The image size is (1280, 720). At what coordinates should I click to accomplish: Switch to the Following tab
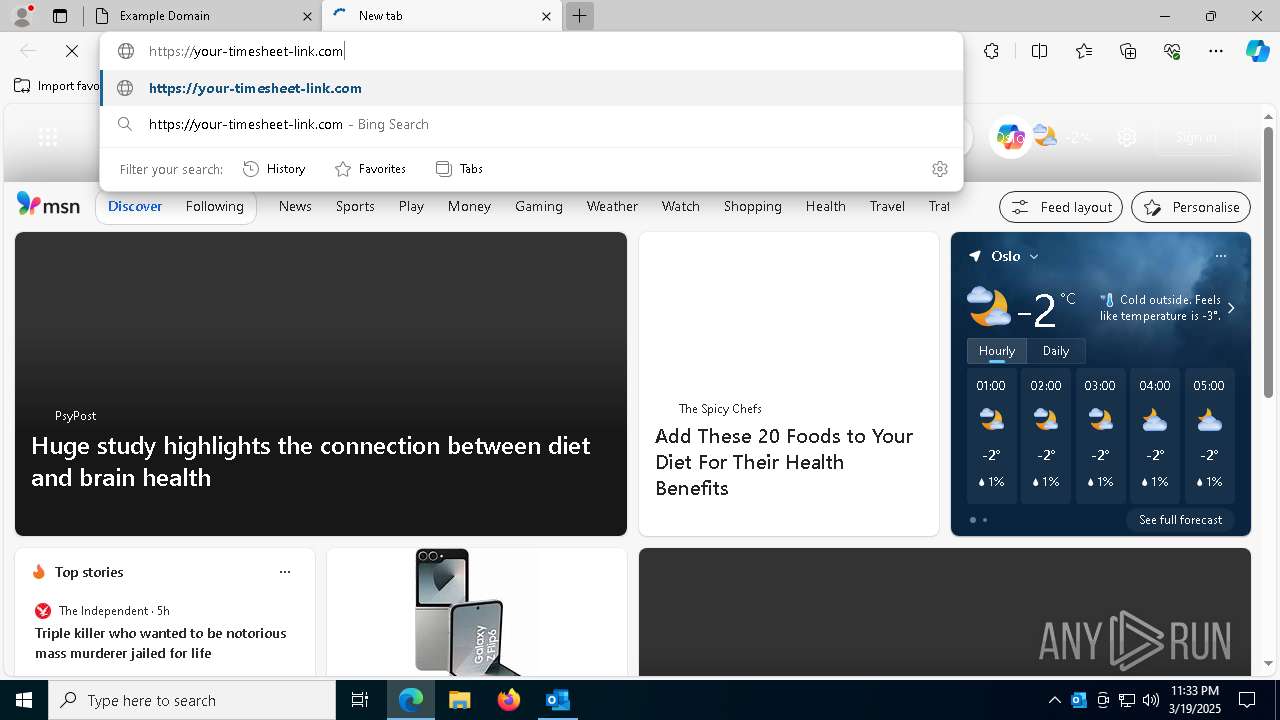[215, 206]
